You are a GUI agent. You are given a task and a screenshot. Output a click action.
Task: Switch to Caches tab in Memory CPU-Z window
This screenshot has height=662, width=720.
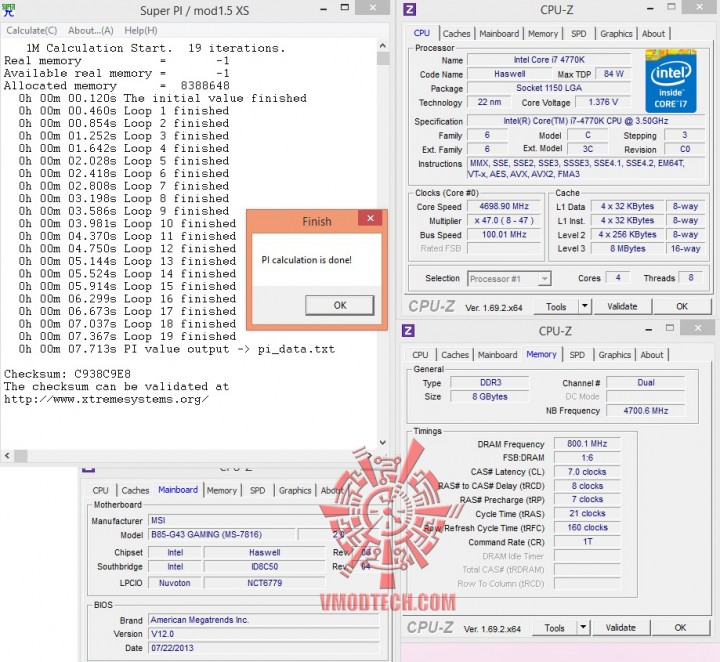click(455, 355)
